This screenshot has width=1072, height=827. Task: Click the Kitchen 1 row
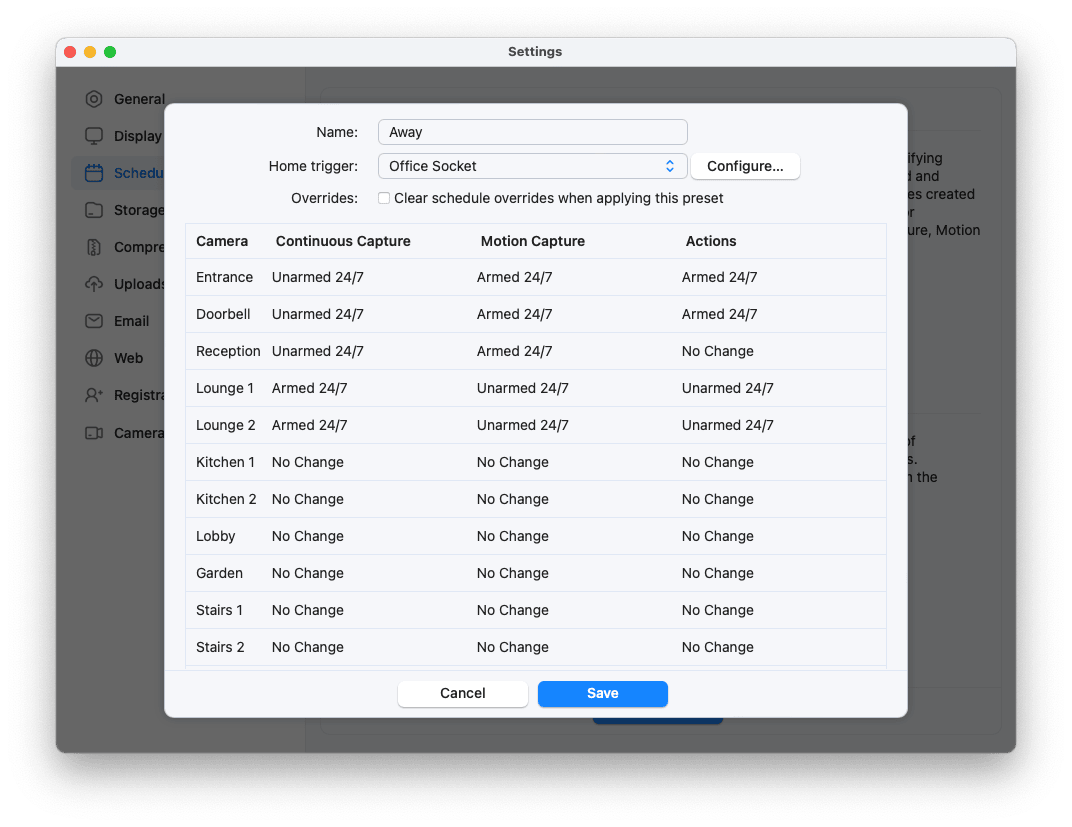coord(535,462)
